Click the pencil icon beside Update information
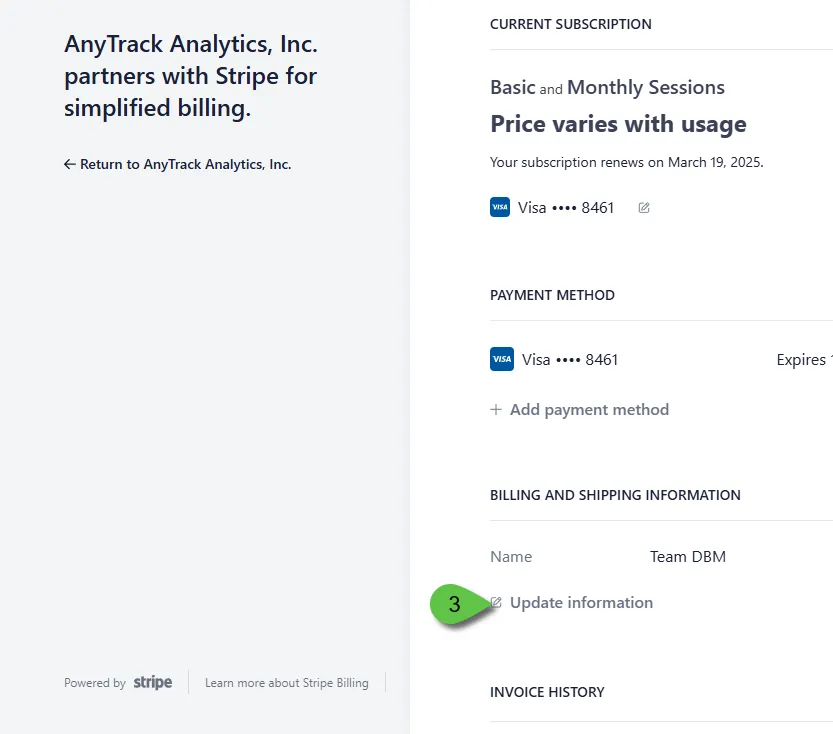Screen dimensions: 833x734 pos(496,602)
